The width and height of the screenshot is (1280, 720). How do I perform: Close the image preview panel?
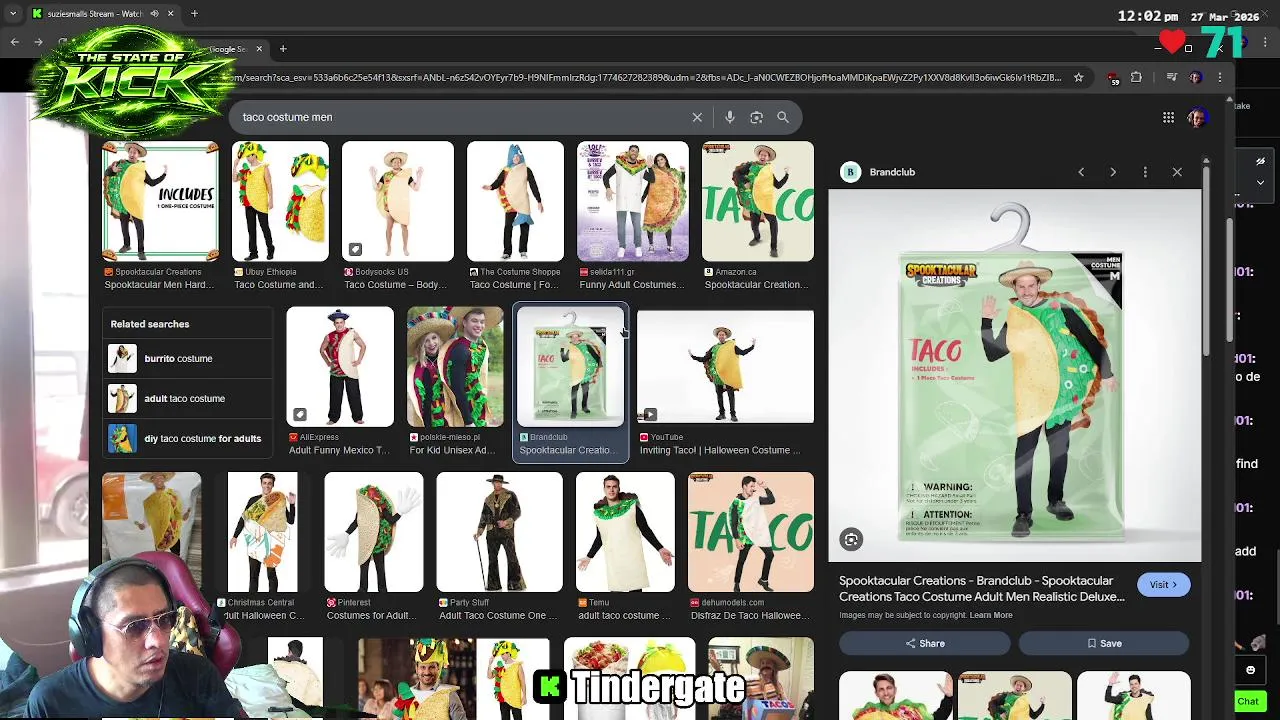click(1177, 172)
